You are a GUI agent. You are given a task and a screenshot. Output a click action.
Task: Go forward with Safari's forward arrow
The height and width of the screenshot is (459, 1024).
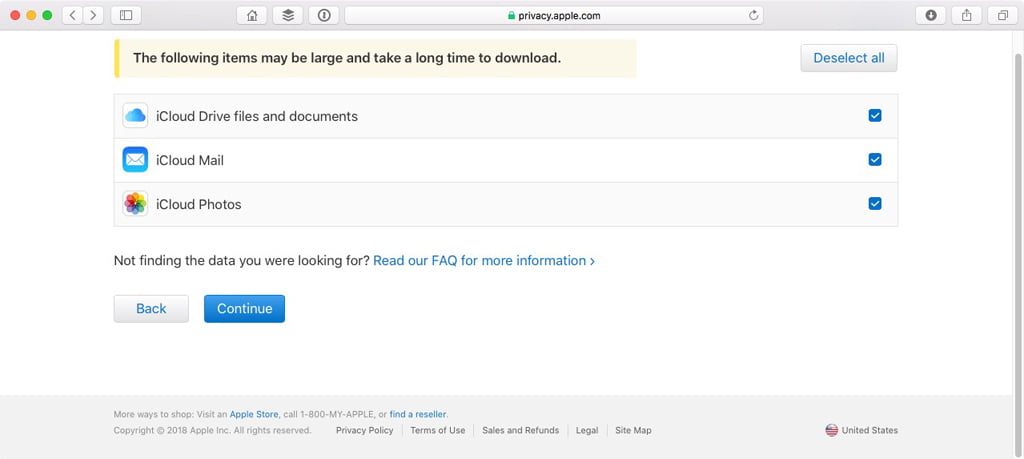coord(93,15)
